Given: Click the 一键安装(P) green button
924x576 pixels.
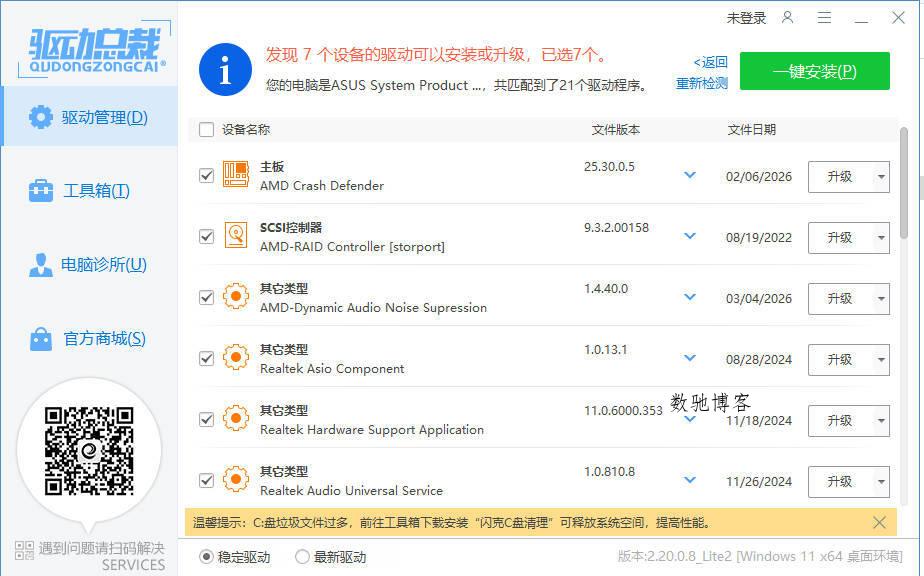Looking at the screenshot, I should (x=814, y=71).
